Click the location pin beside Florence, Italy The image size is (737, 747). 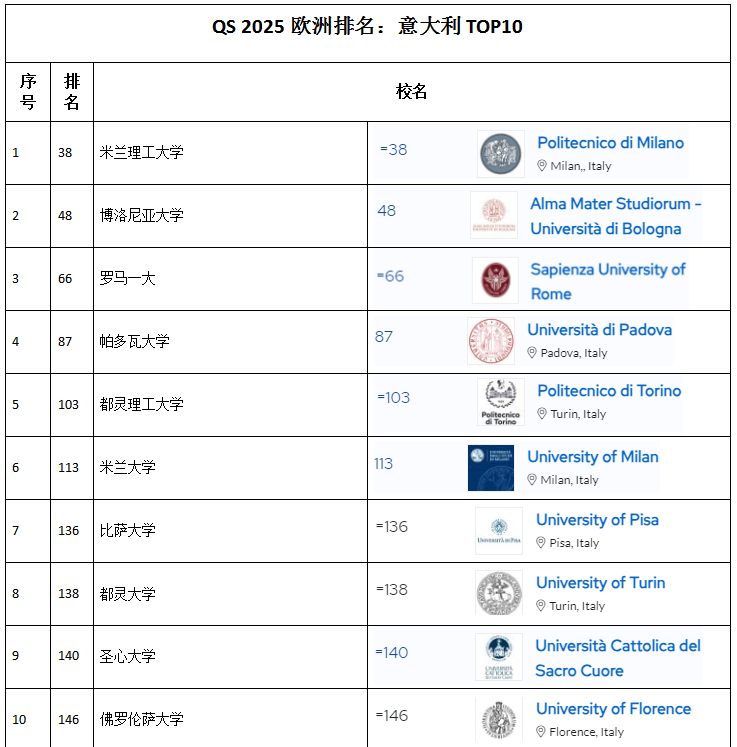[x=541, y=731]
